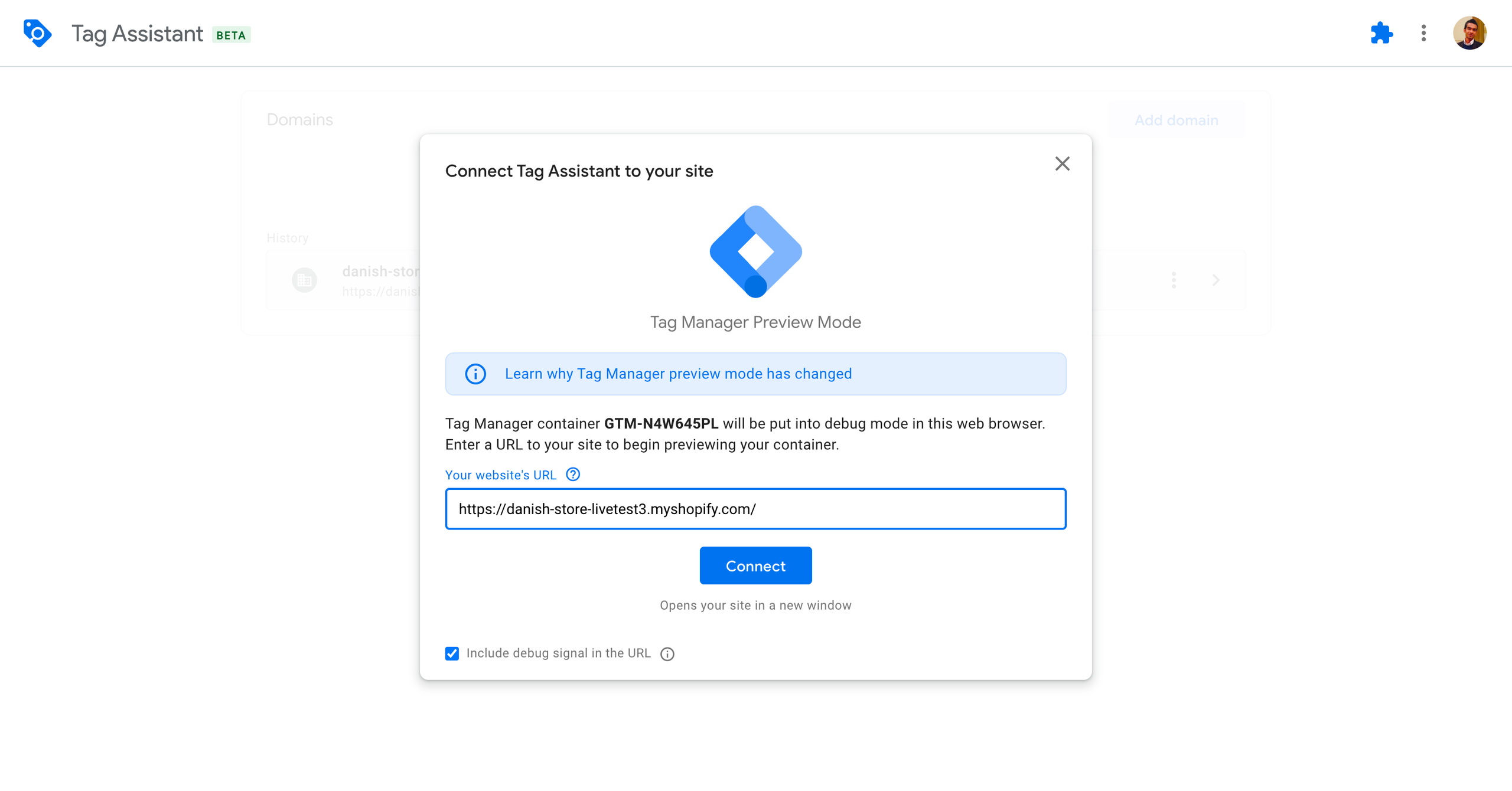The width and height of the screenshot is (1512, 791).
Task: Click the Tag Manager Preview Mode heading
Action: point(755,322)
